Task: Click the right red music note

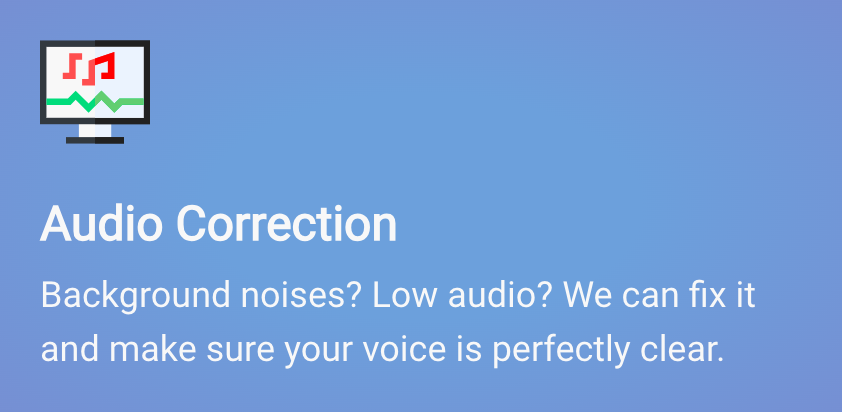Action: [100, 69]
